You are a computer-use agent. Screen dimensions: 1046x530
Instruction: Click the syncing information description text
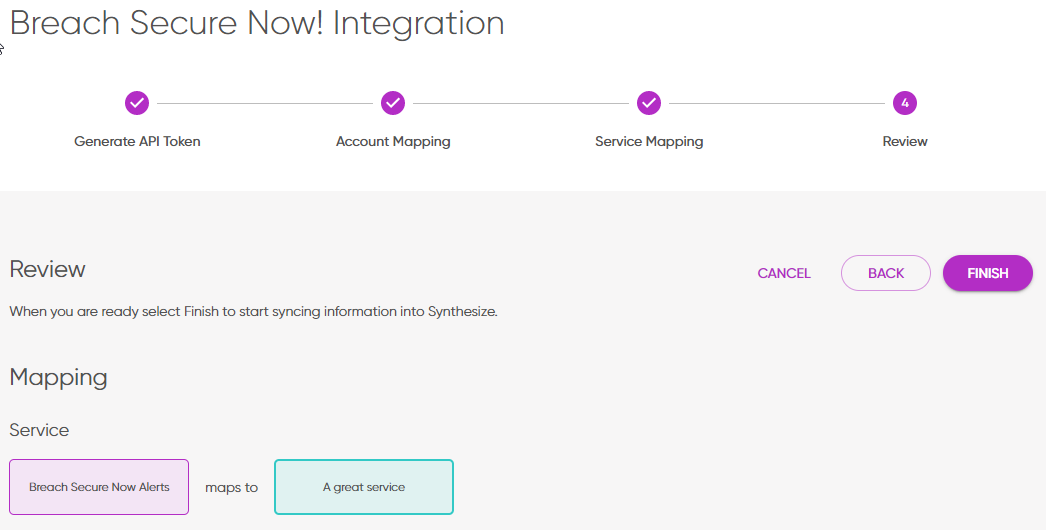253,311
